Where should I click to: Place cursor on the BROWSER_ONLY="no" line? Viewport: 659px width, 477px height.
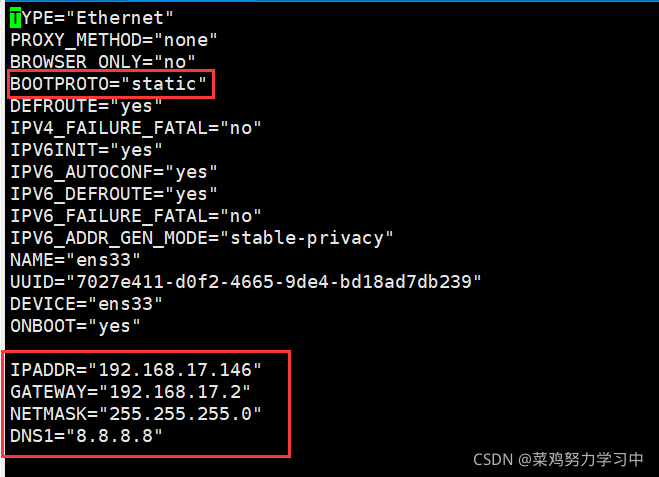coord(103,62)
